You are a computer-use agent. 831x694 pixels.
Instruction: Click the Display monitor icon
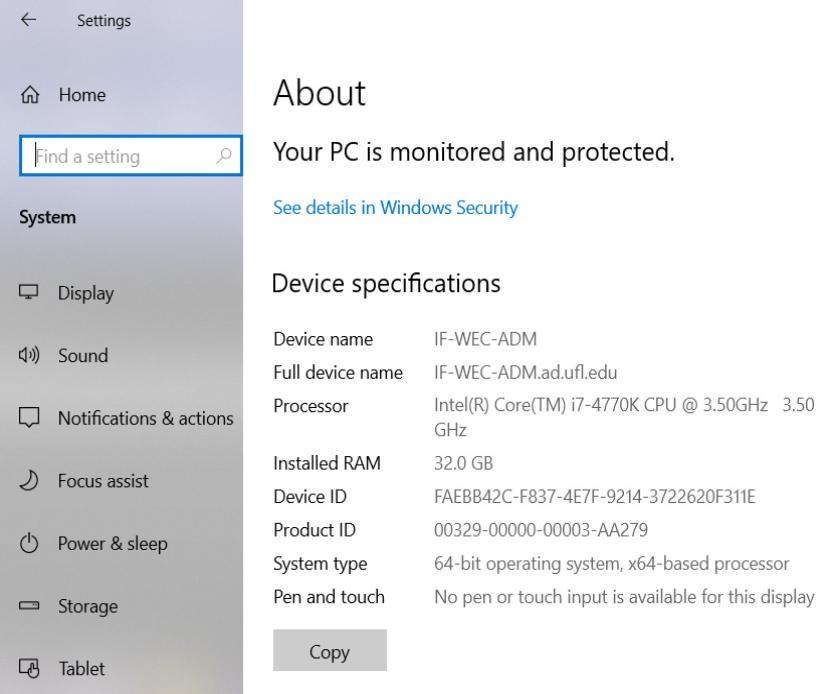point(29,292)
